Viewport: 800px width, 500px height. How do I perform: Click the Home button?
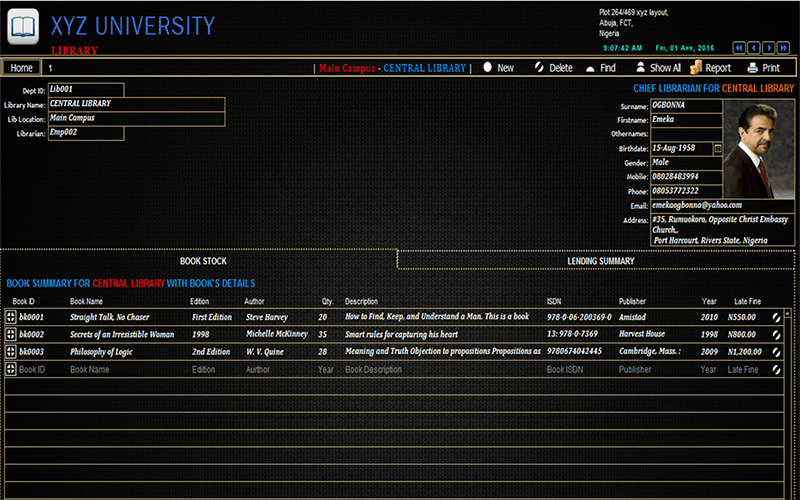[x=21, y=68]
